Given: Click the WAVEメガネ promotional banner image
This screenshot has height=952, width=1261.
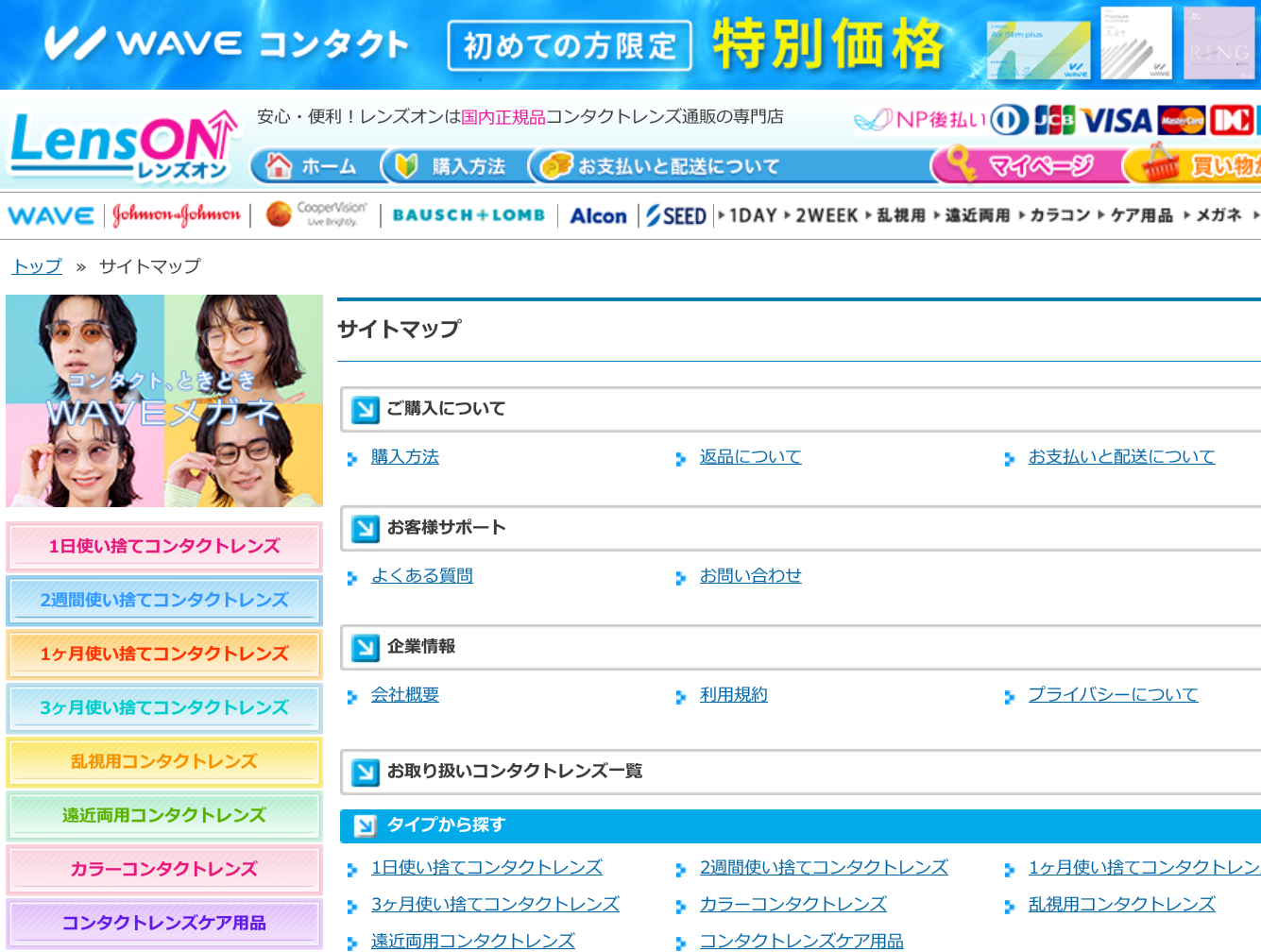Looking at the screenshot, I should tap(164, 400).
